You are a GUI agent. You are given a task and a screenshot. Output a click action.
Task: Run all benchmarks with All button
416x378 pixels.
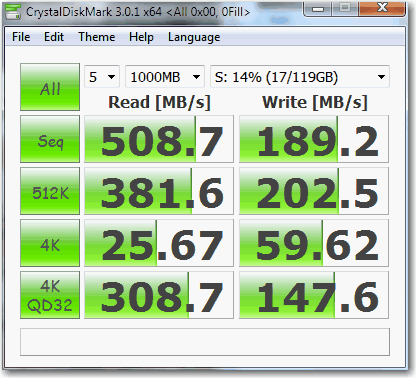pyautogui.click(x=50, y=87)
